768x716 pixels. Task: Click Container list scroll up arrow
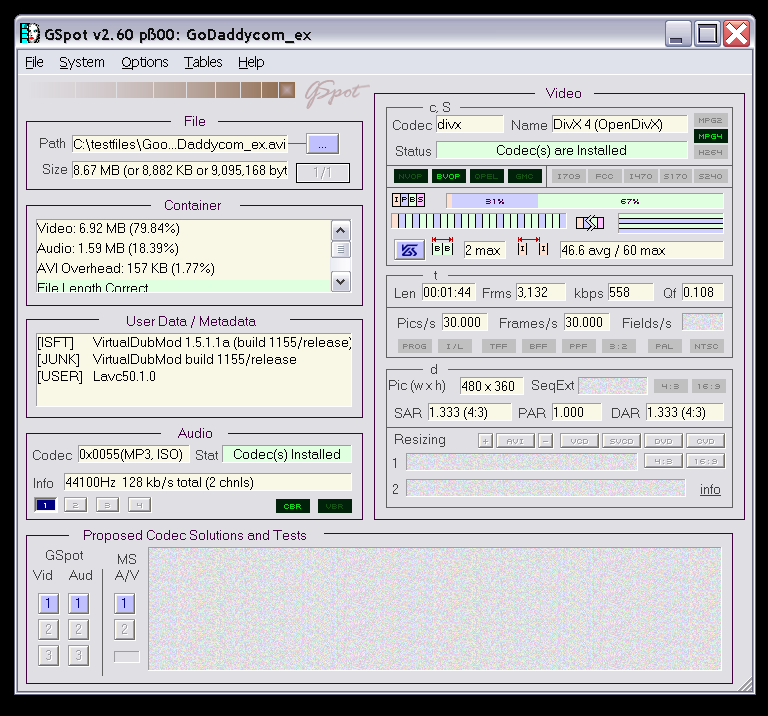[341, 230]
